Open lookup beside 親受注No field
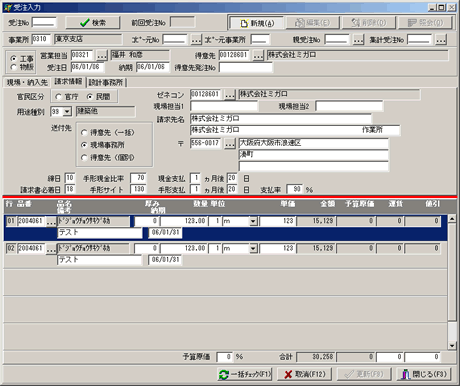Image resolution: width=460 pixels, height=386 pixels. click(358, 40)
